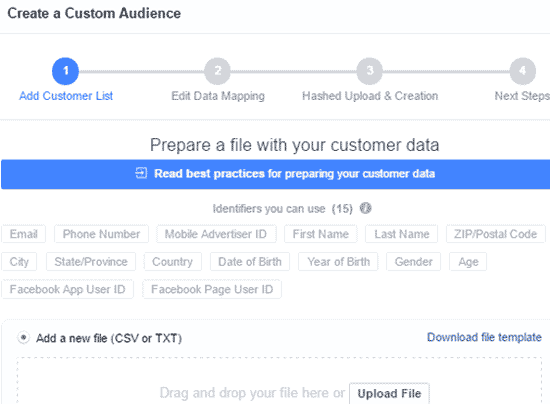Click the info icon beside Identifiers count
The width and height of the screenshot is (550, 404).
click(365, 208)
